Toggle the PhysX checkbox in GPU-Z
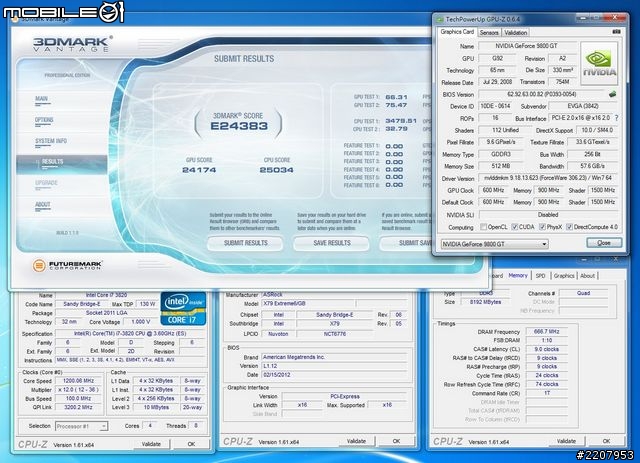Viewport: 640px width, 463px height. [x=542, y=227]
